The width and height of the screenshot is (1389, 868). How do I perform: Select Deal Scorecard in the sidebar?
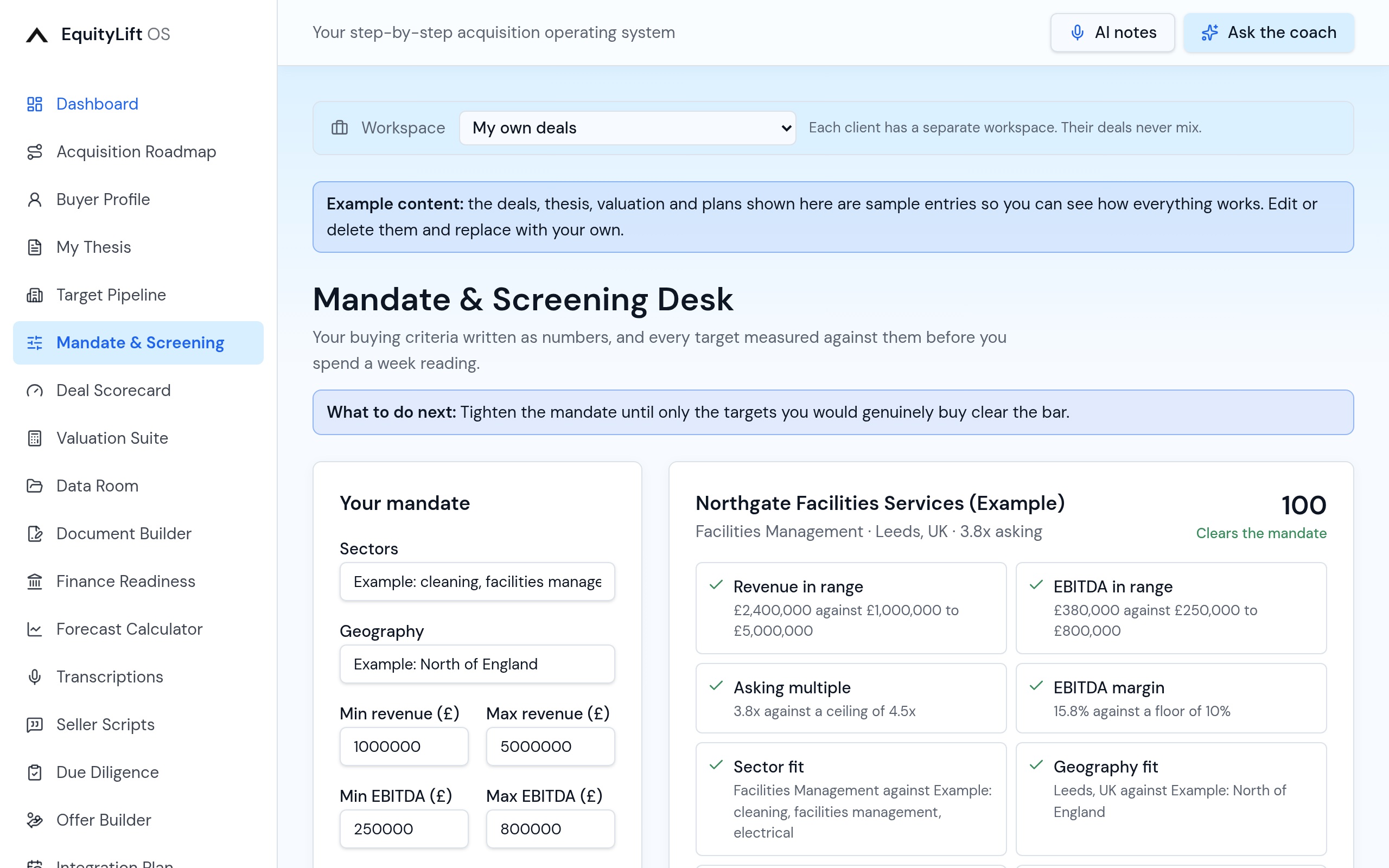(138, 391)
